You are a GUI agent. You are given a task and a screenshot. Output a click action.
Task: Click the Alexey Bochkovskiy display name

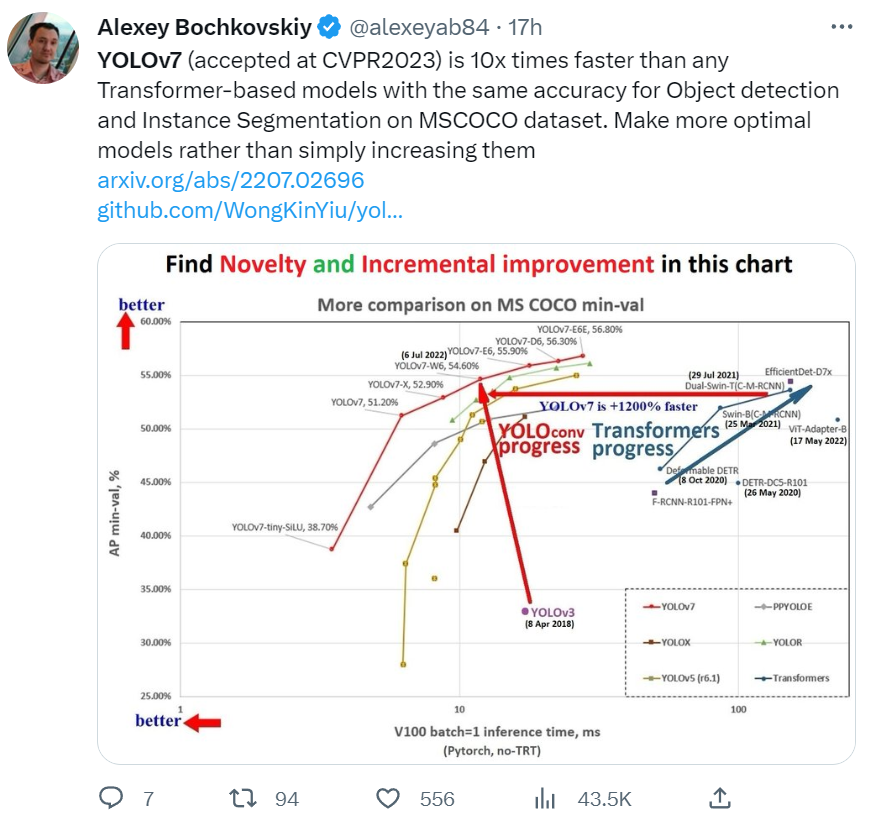tap(204, 27)
